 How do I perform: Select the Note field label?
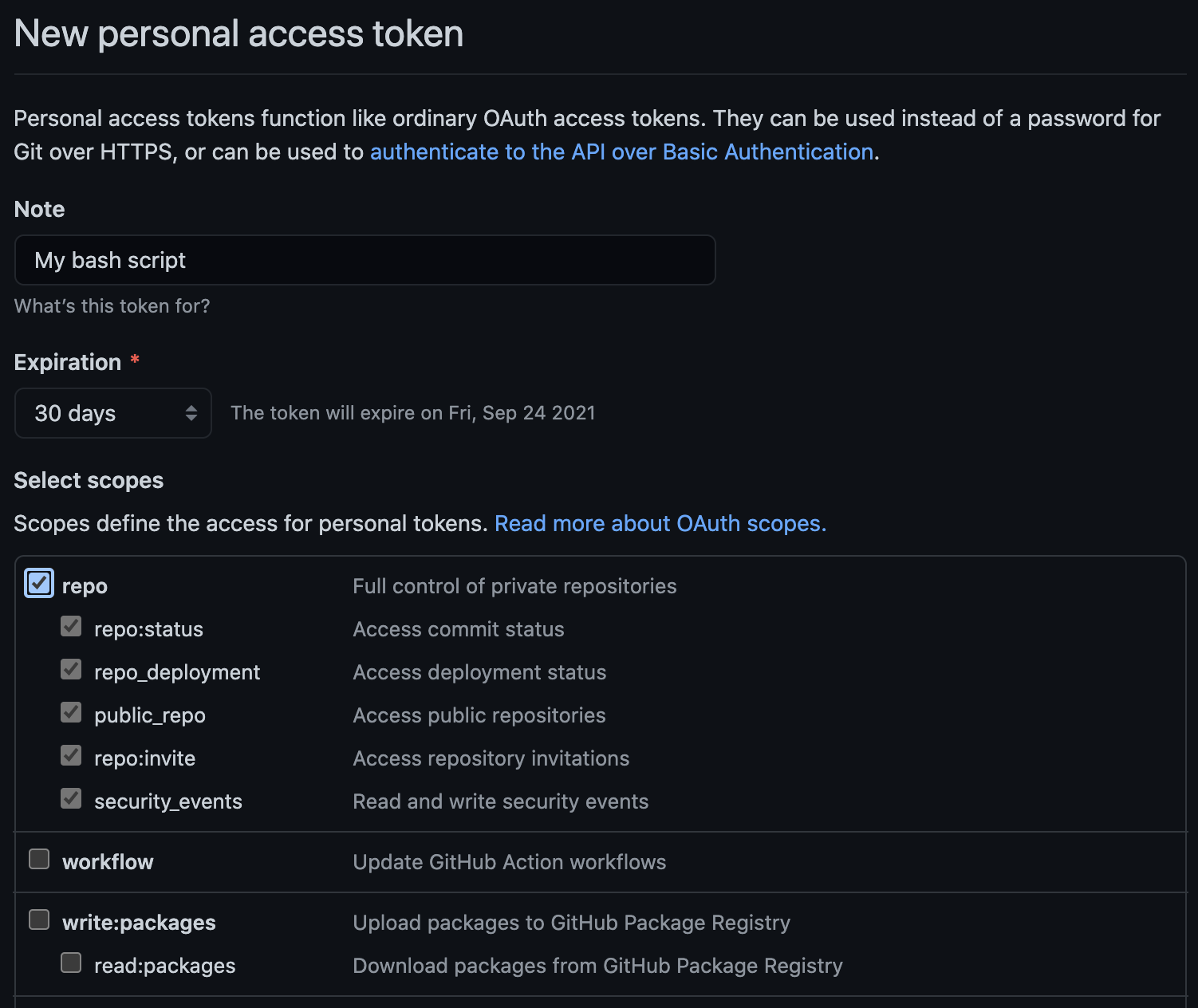click(38, 209)
